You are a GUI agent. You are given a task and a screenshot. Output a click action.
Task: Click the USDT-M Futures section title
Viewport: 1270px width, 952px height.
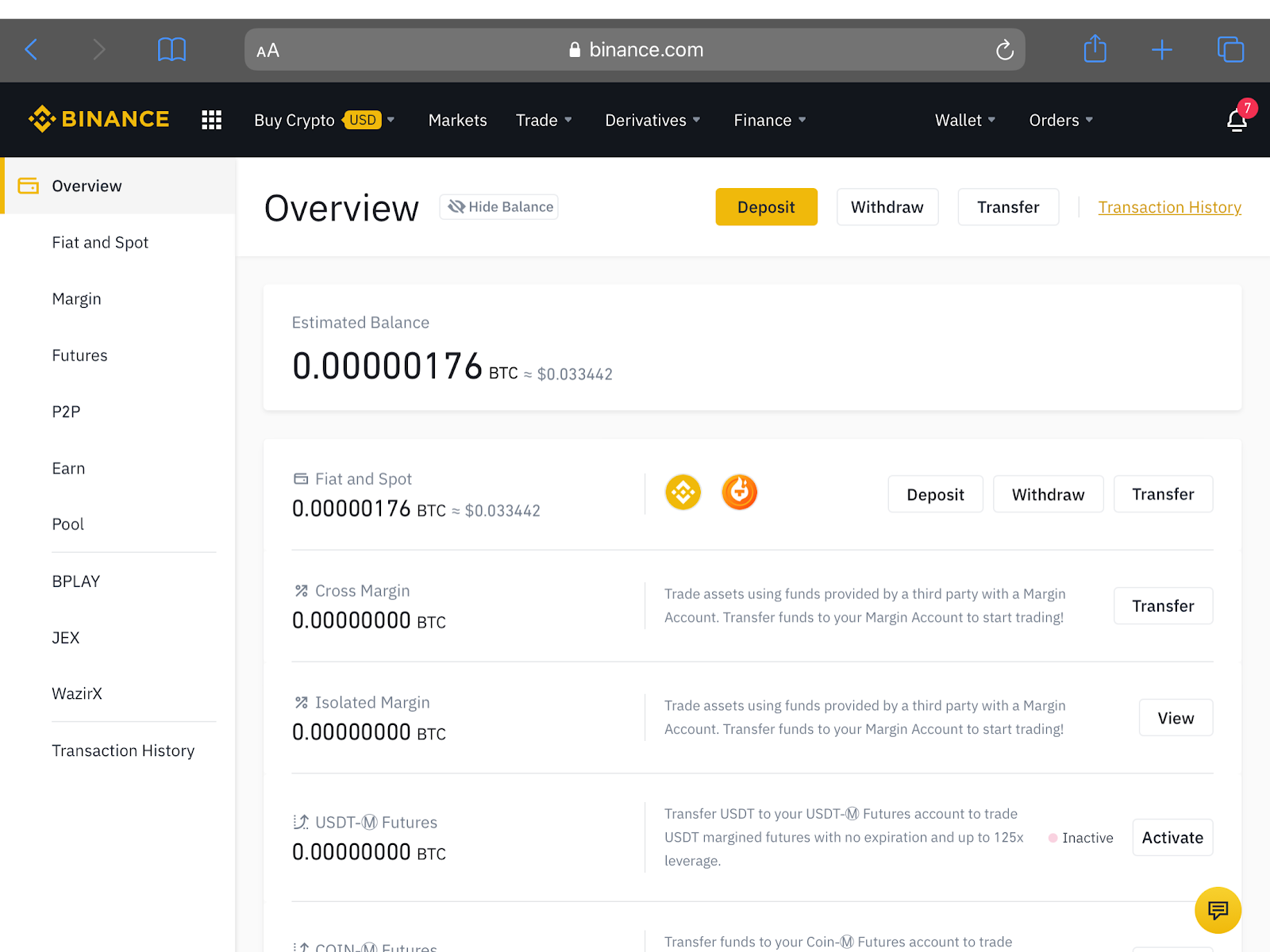click(x=376, y=823)
